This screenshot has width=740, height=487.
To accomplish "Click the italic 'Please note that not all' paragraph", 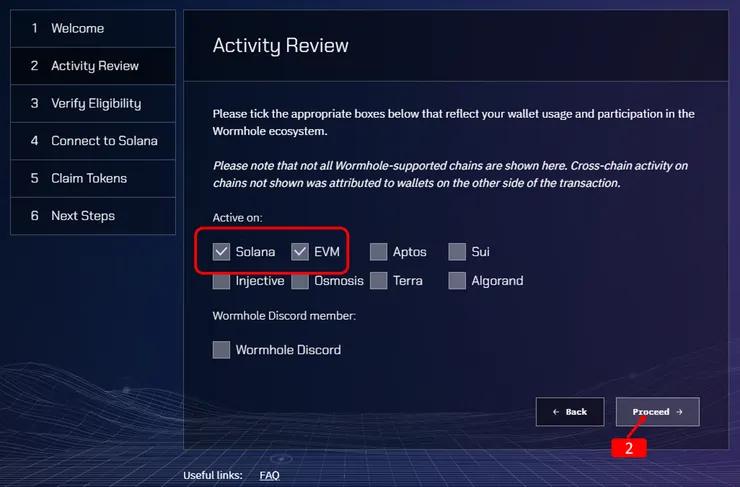I will 450,174.
